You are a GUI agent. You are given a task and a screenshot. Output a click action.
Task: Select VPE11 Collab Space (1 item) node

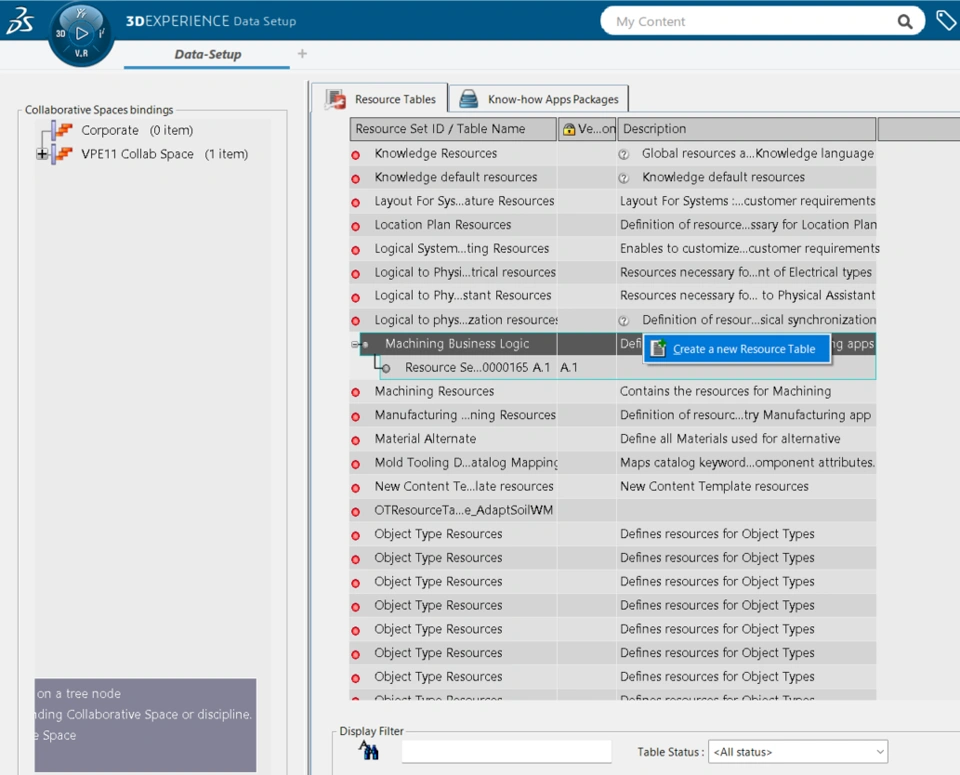[165, 154]
